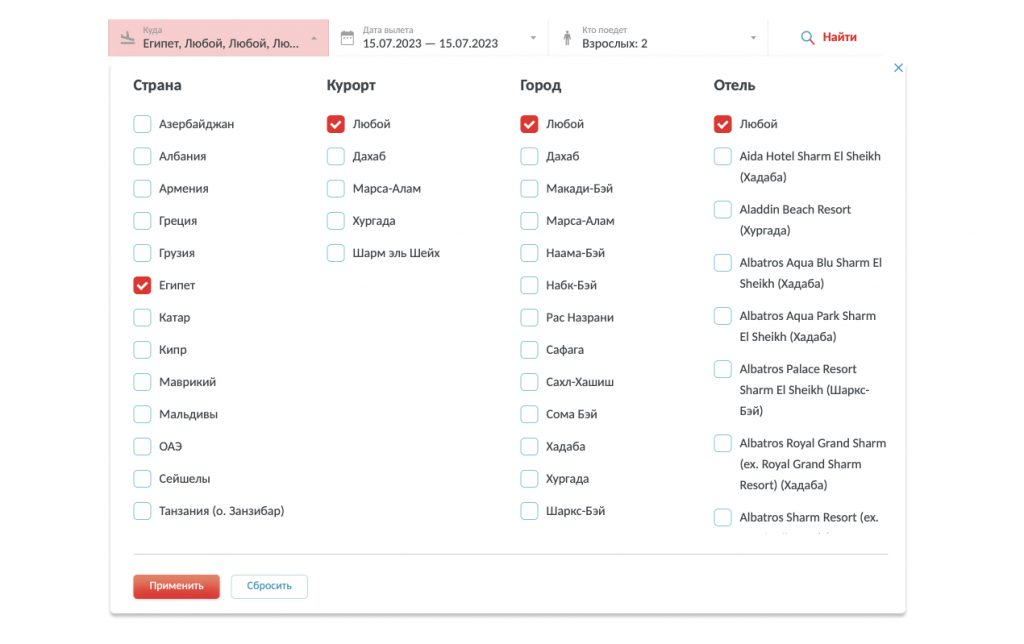Open the Кто поедет travelers dropdown arrow

[753, 38]
